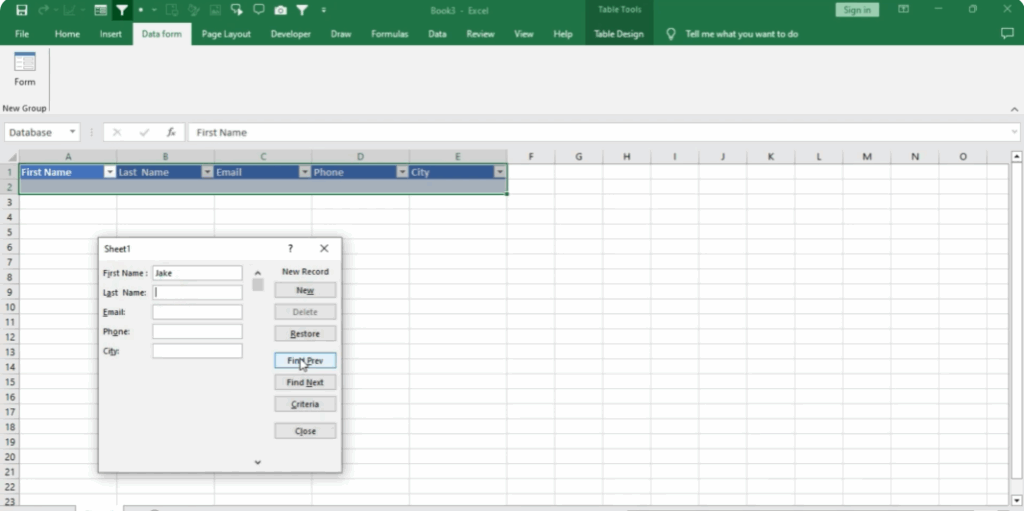The height and width of the screenshot is (511, 1024).
Task: Open the Table Design tab
Action: coord(618,34)
